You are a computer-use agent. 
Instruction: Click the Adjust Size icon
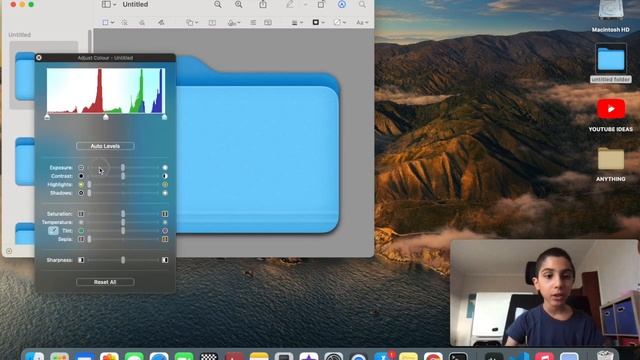point(268,22)
